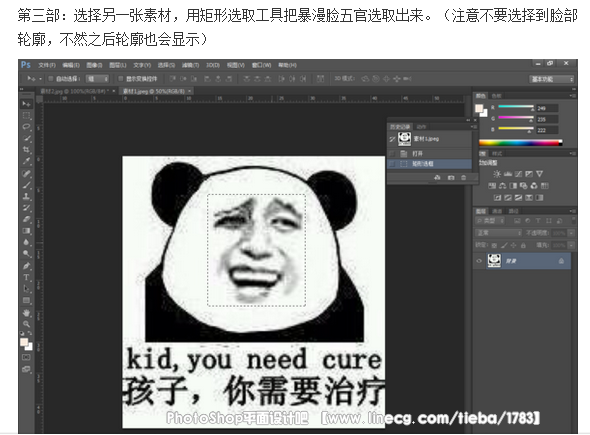Toggle lock position cross icon
The width and height of the screenshot is (590, 435).
(x=514, y=245)
